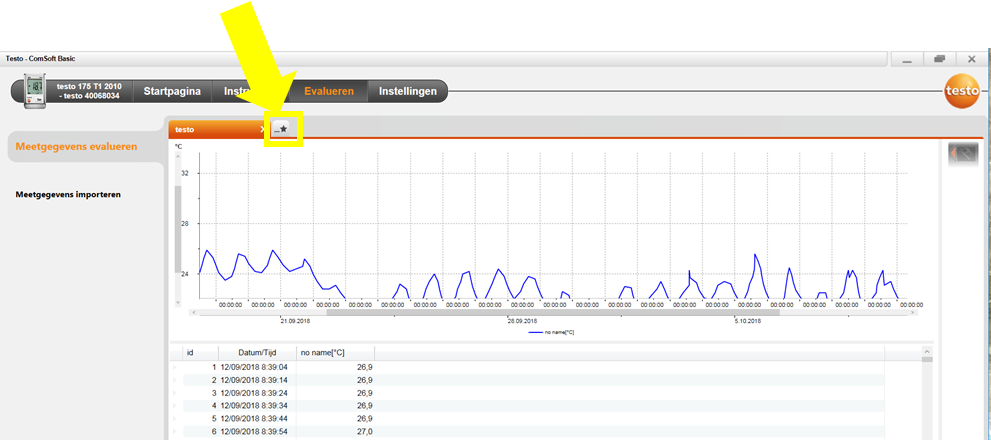Click the new tab star button
This screenshot has height=440, width=991.
(x=283, y=129)
